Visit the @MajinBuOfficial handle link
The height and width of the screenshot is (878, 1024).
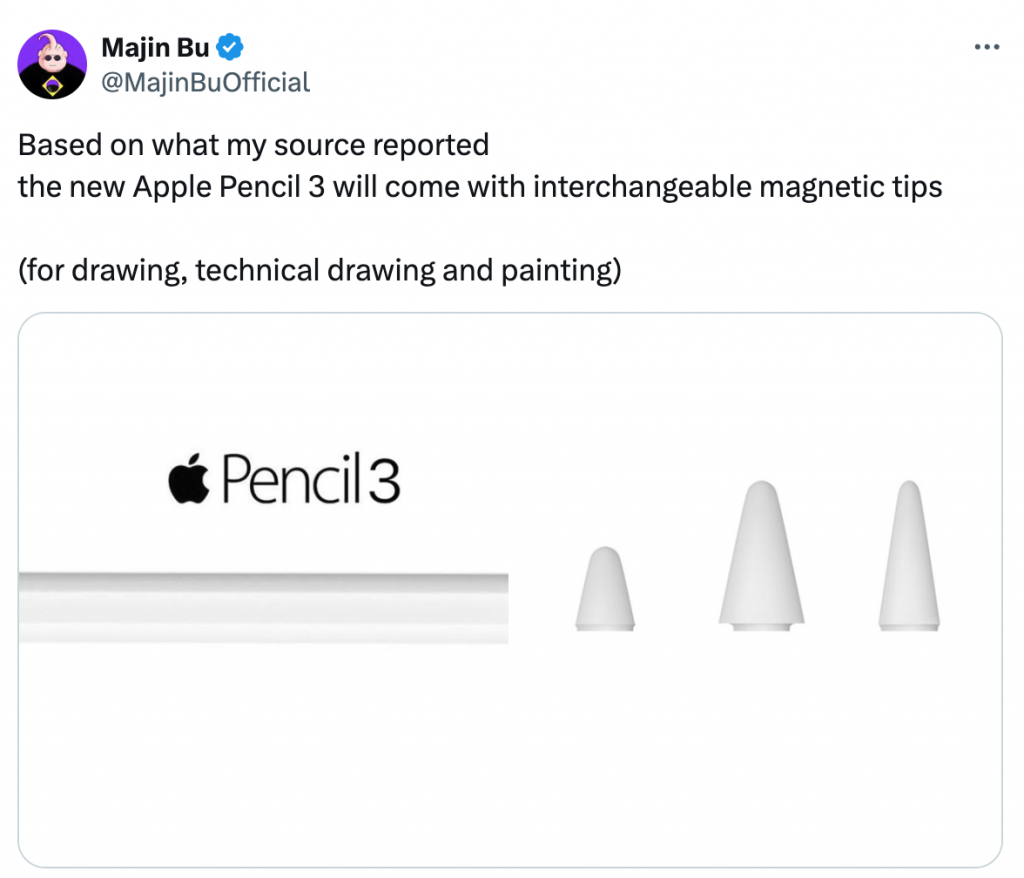(206, 81)
